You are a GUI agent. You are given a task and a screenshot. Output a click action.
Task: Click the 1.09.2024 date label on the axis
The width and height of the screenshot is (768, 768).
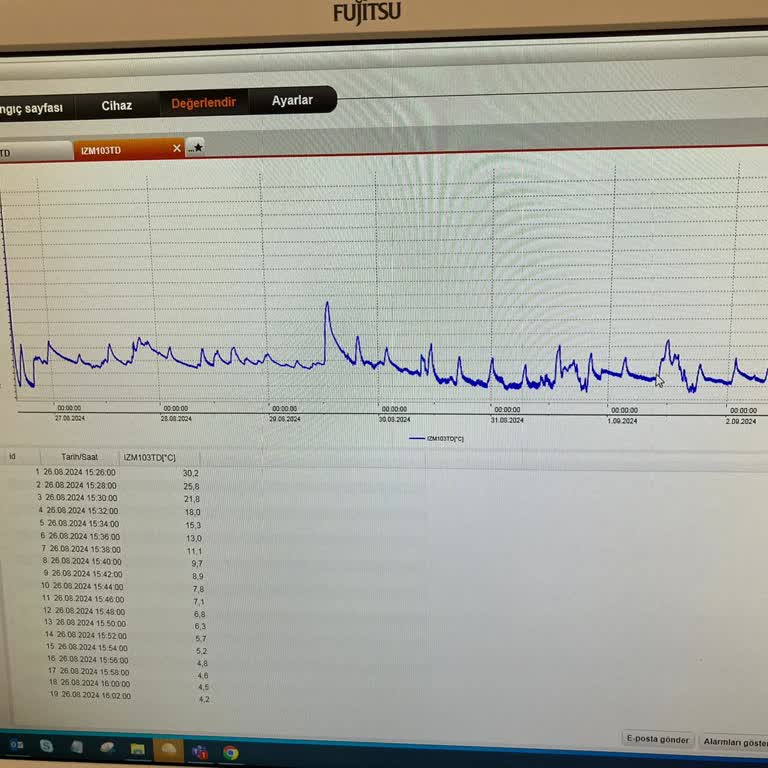pos(623,421)
